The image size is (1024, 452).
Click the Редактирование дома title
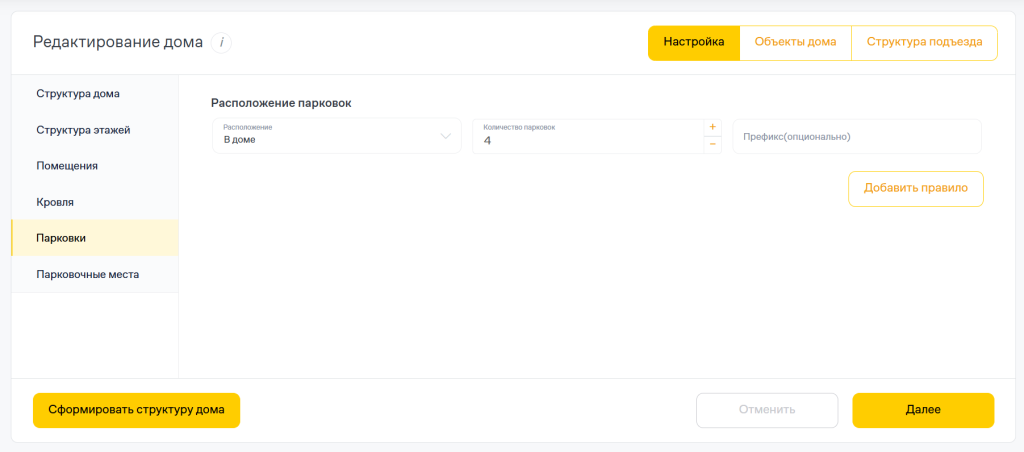tap(118, 43)
